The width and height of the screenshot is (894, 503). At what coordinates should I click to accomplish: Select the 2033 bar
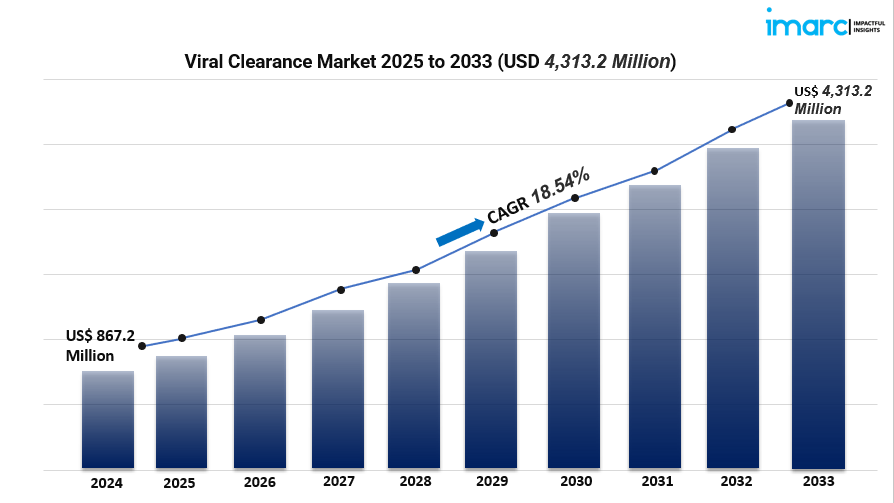coord(818,294)
